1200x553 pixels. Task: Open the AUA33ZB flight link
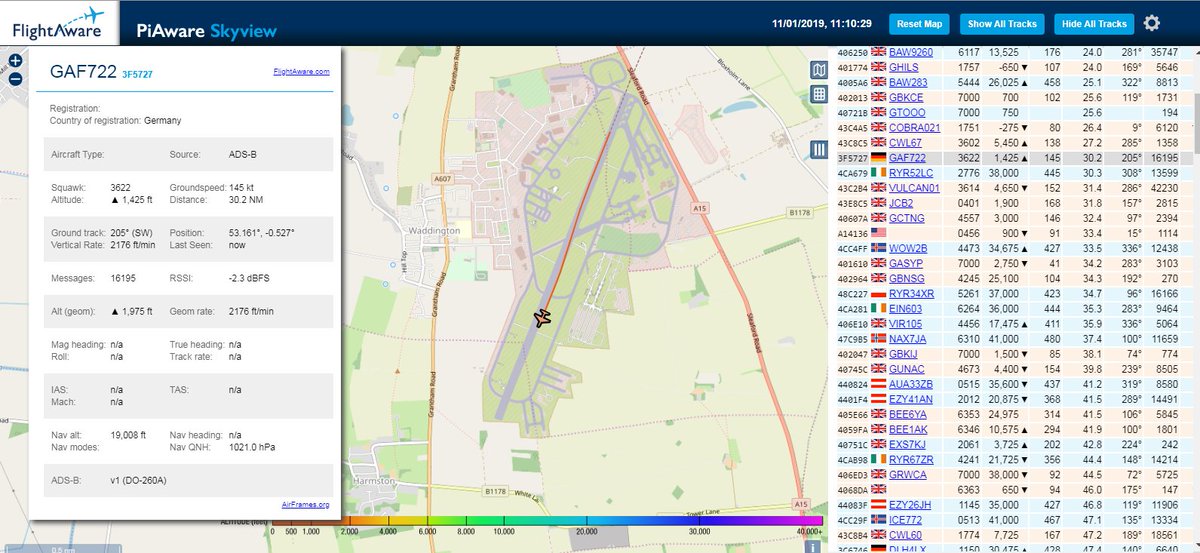(x=911, y=384)
